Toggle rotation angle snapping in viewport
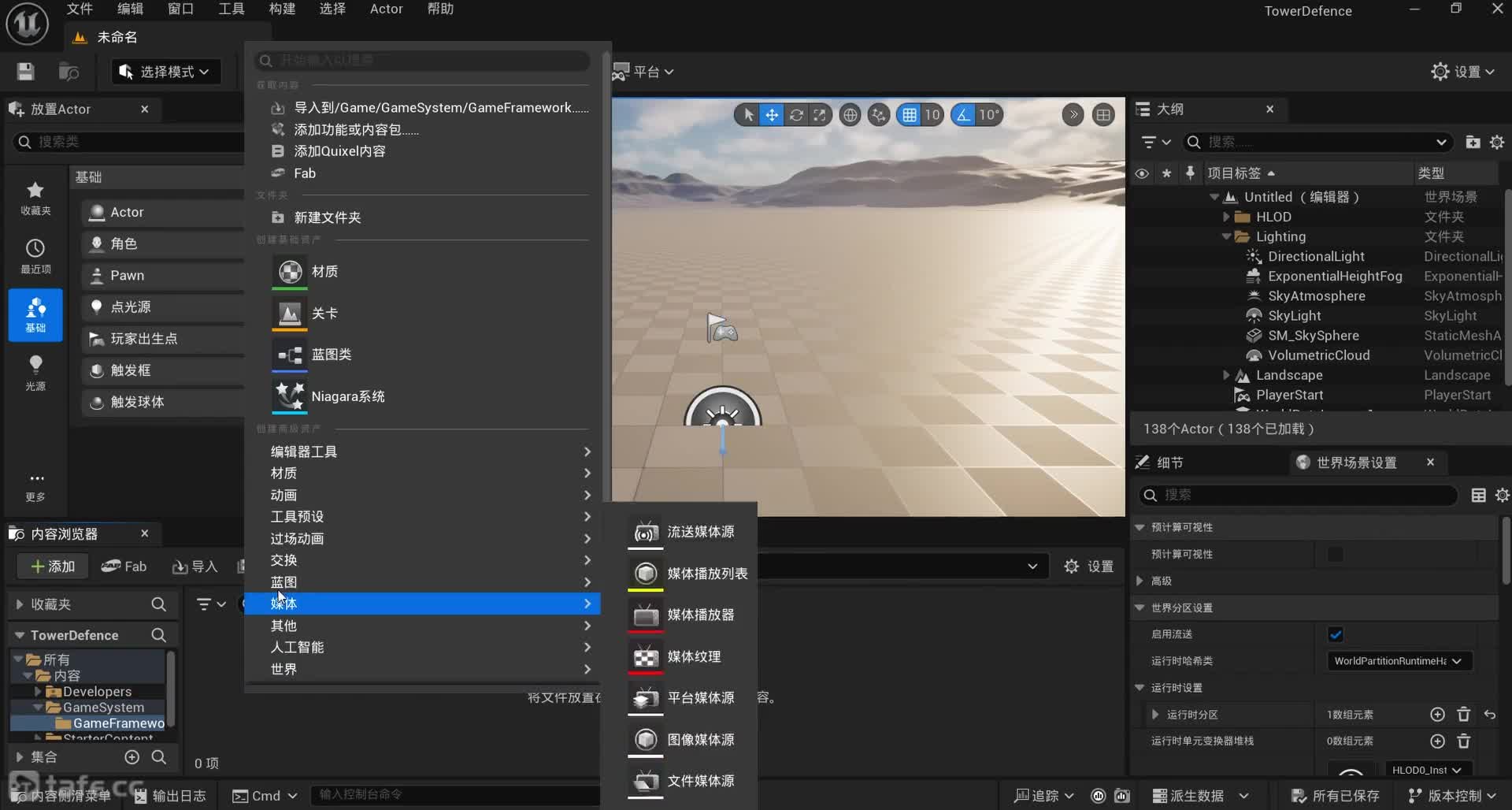 963,115
